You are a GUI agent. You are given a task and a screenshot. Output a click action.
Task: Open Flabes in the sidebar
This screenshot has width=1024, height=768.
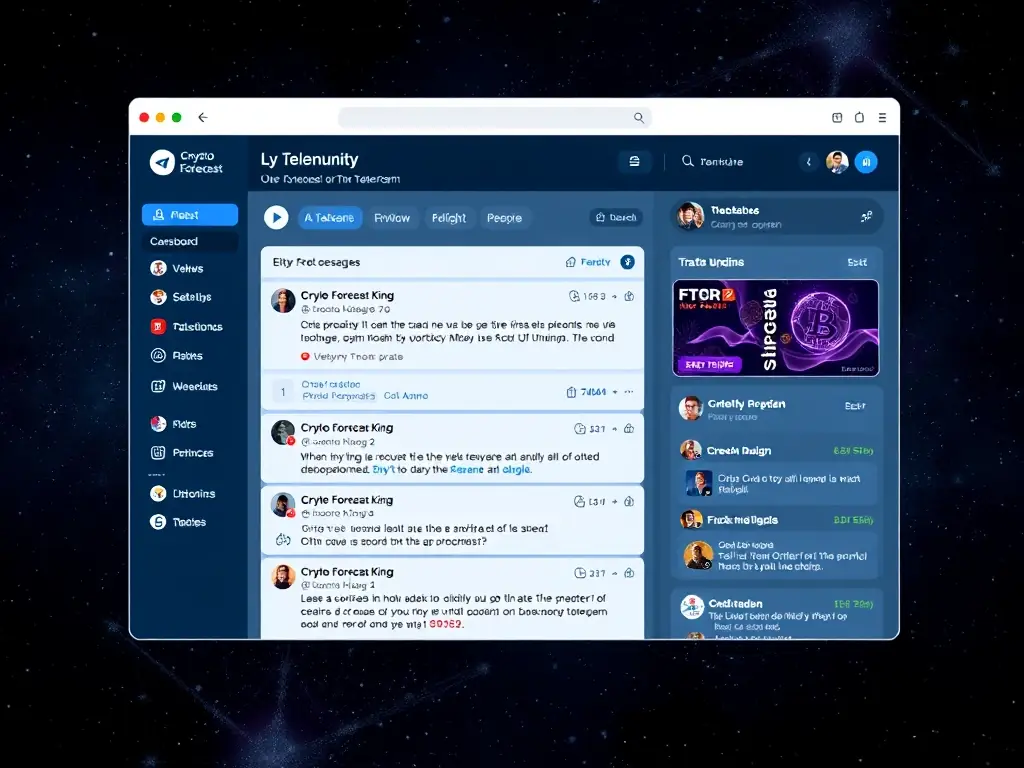coord(177,356)
